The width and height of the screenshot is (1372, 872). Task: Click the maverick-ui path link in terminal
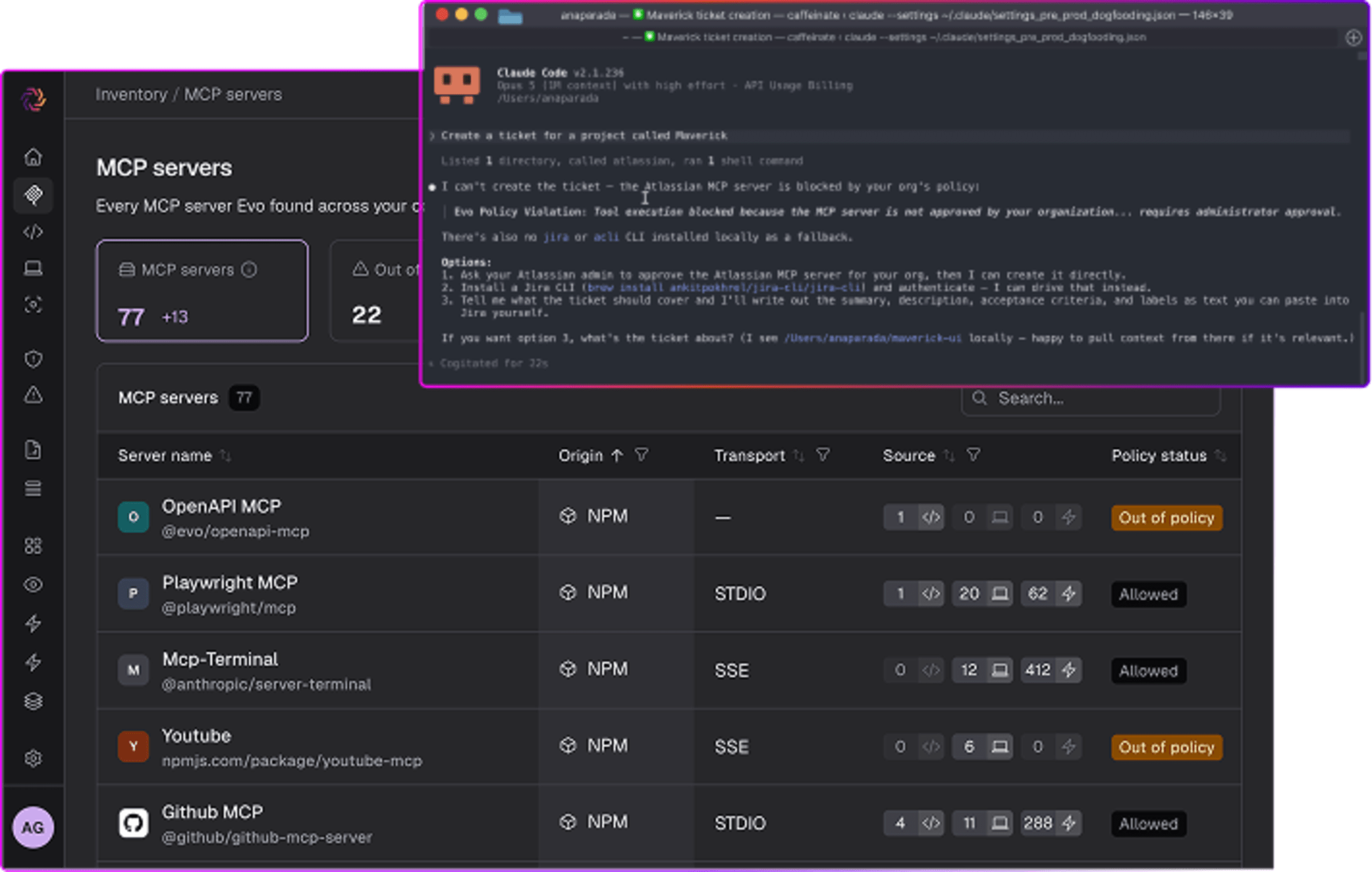coord(873,338)
